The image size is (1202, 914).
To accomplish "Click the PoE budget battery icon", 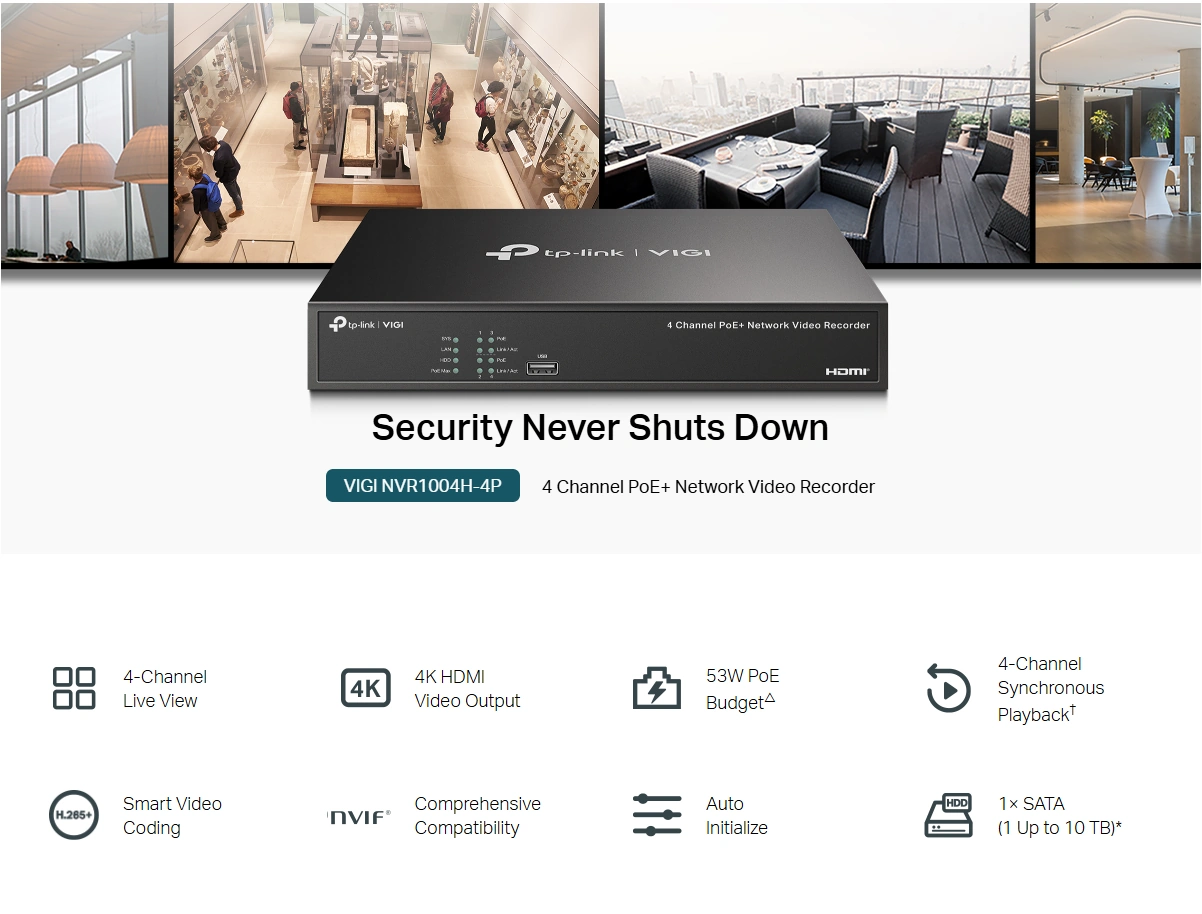I will 656,688.
